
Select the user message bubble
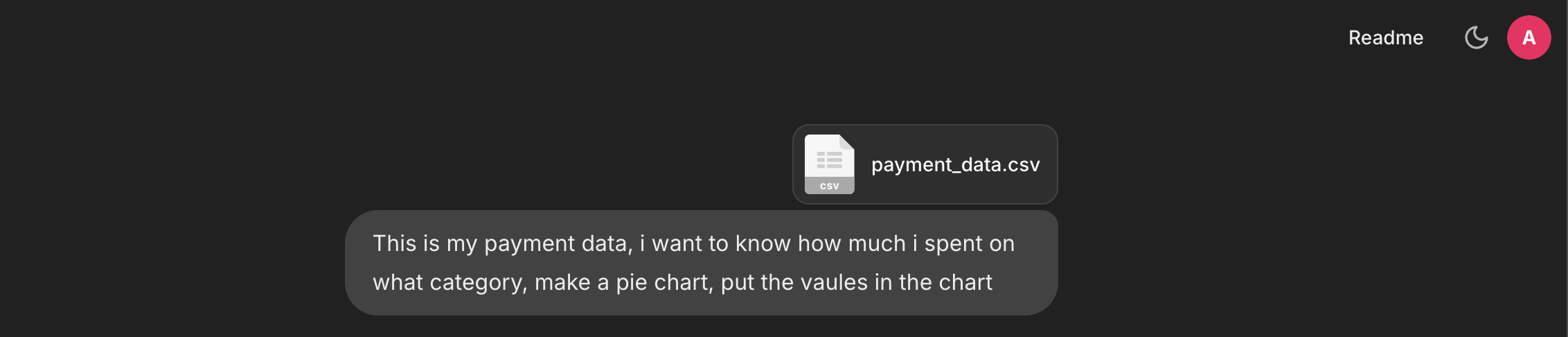(701, 263)
